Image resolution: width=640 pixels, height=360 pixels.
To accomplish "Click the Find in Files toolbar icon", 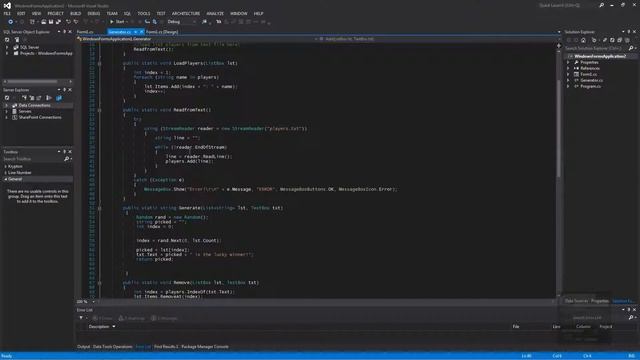I will coord(204,22).
